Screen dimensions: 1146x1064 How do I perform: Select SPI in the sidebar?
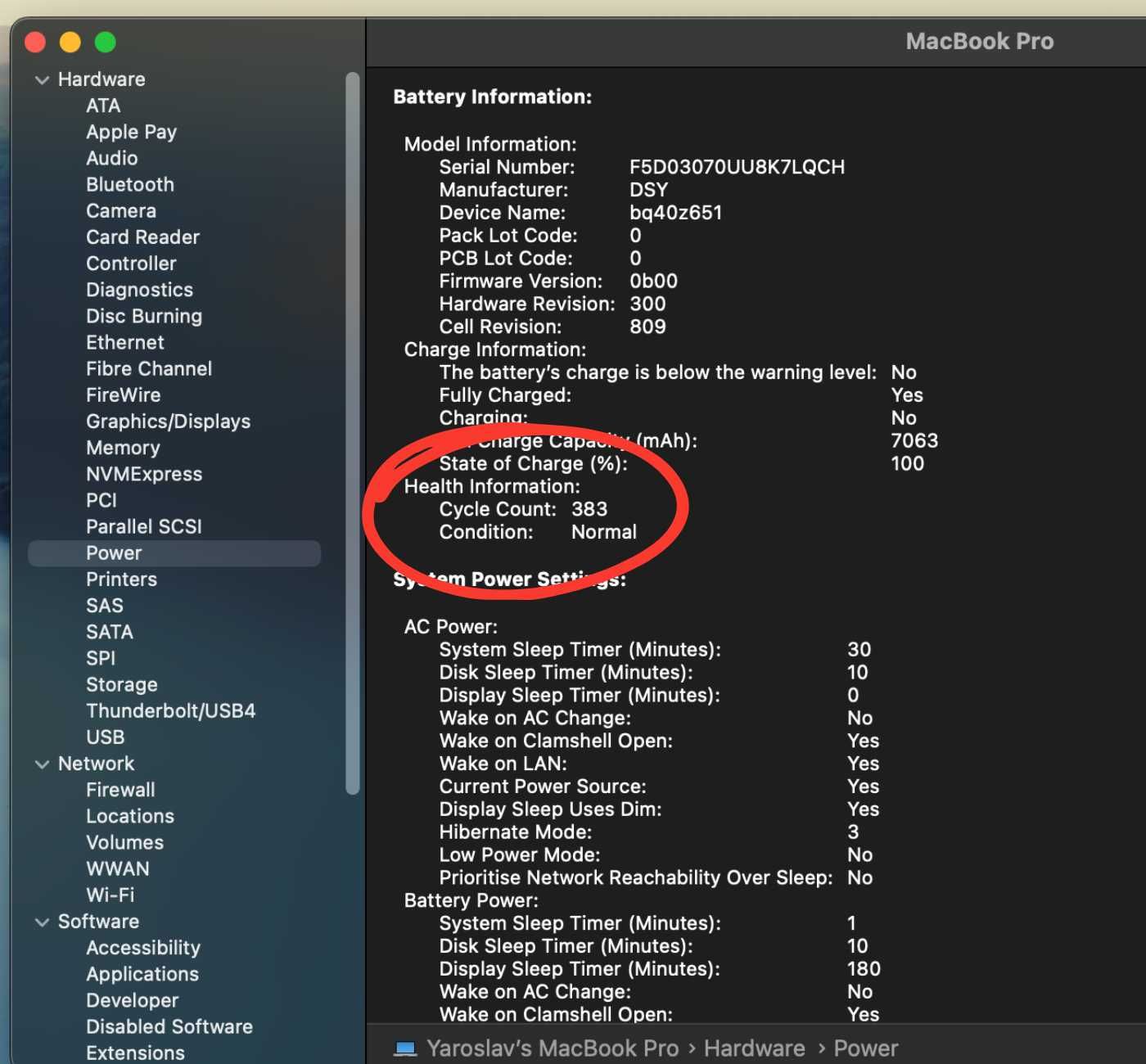tap(101, 658)
